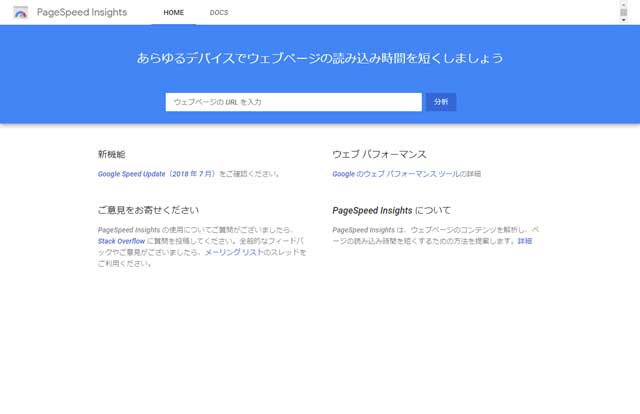Click the 詳細 link about PageSpeed Insights
This screenshot has width=640, height=414.
[x=525, y=241]
